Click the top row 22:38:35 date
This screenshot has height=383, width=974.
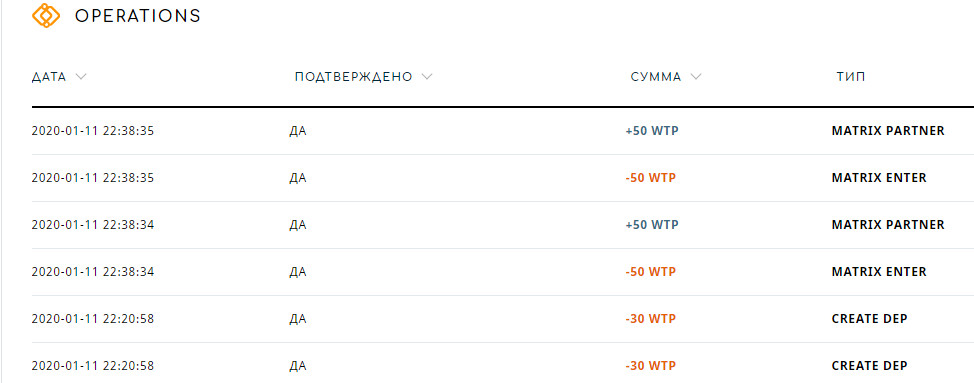93,131
